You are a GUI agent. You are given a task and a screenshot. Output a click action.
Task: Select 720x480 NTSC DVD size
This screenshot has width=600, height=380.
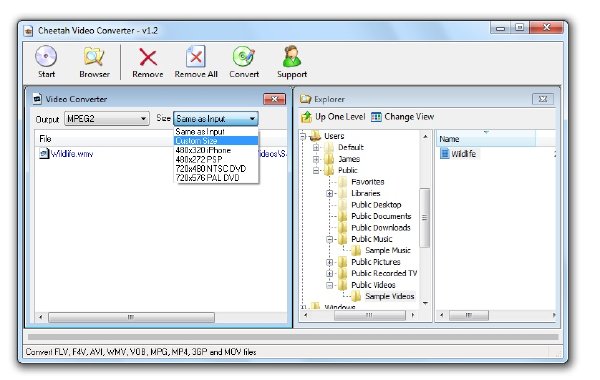point(216,168)
